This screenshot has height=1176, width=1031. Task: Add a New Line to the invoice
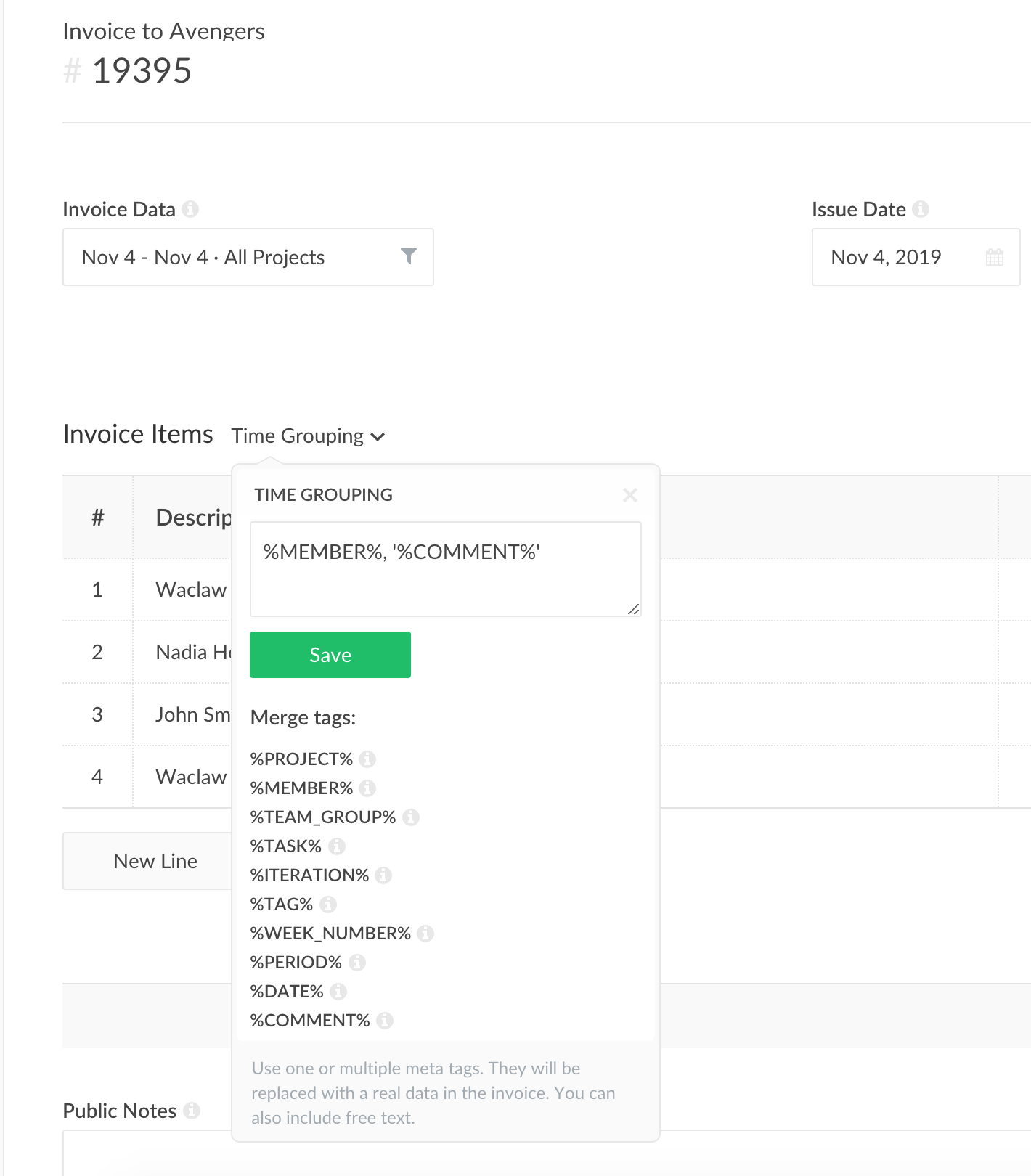[x=147, y=861]
